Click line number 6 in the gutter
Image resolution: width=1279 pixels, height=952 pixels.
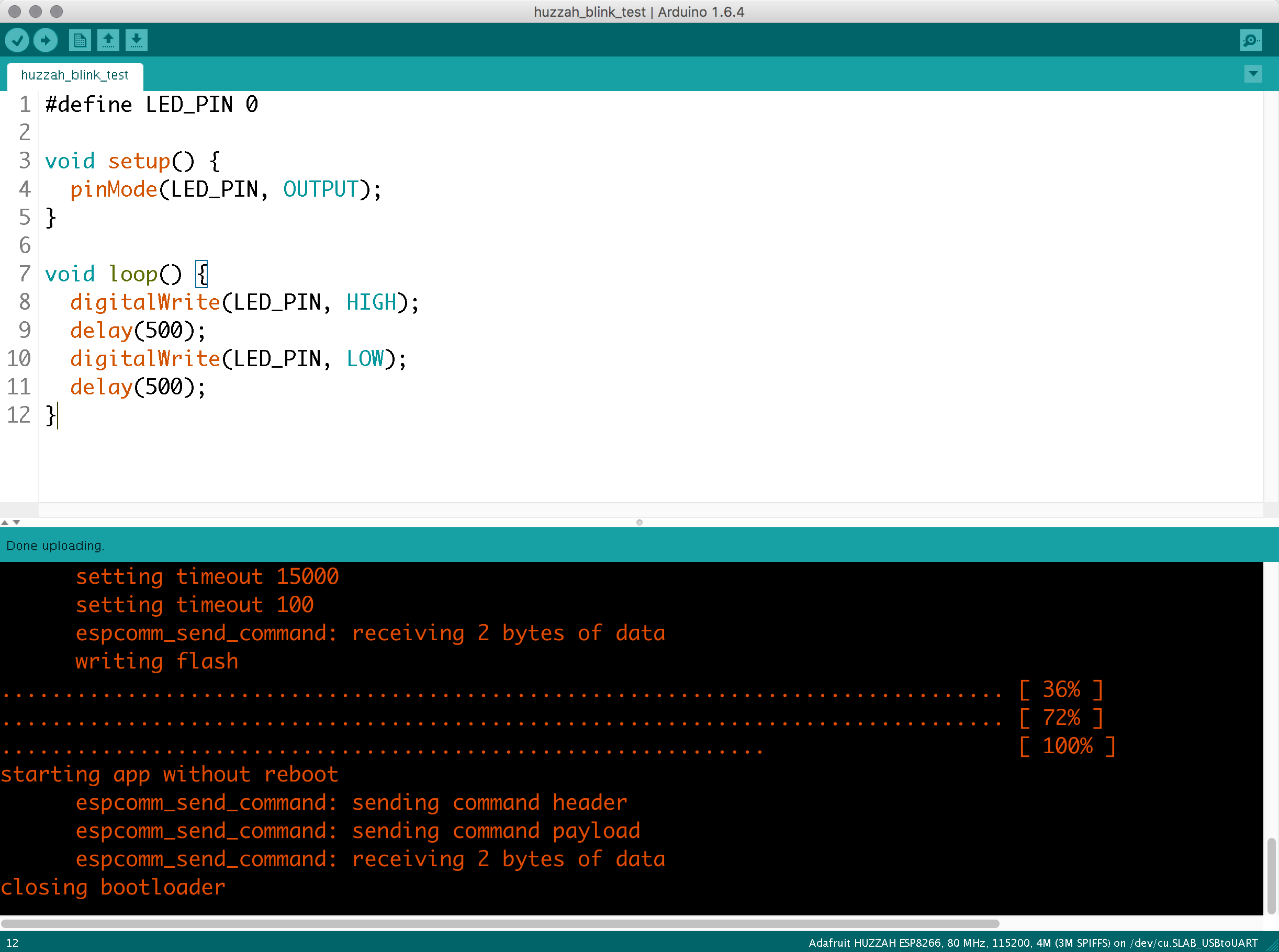coord(24,245)
